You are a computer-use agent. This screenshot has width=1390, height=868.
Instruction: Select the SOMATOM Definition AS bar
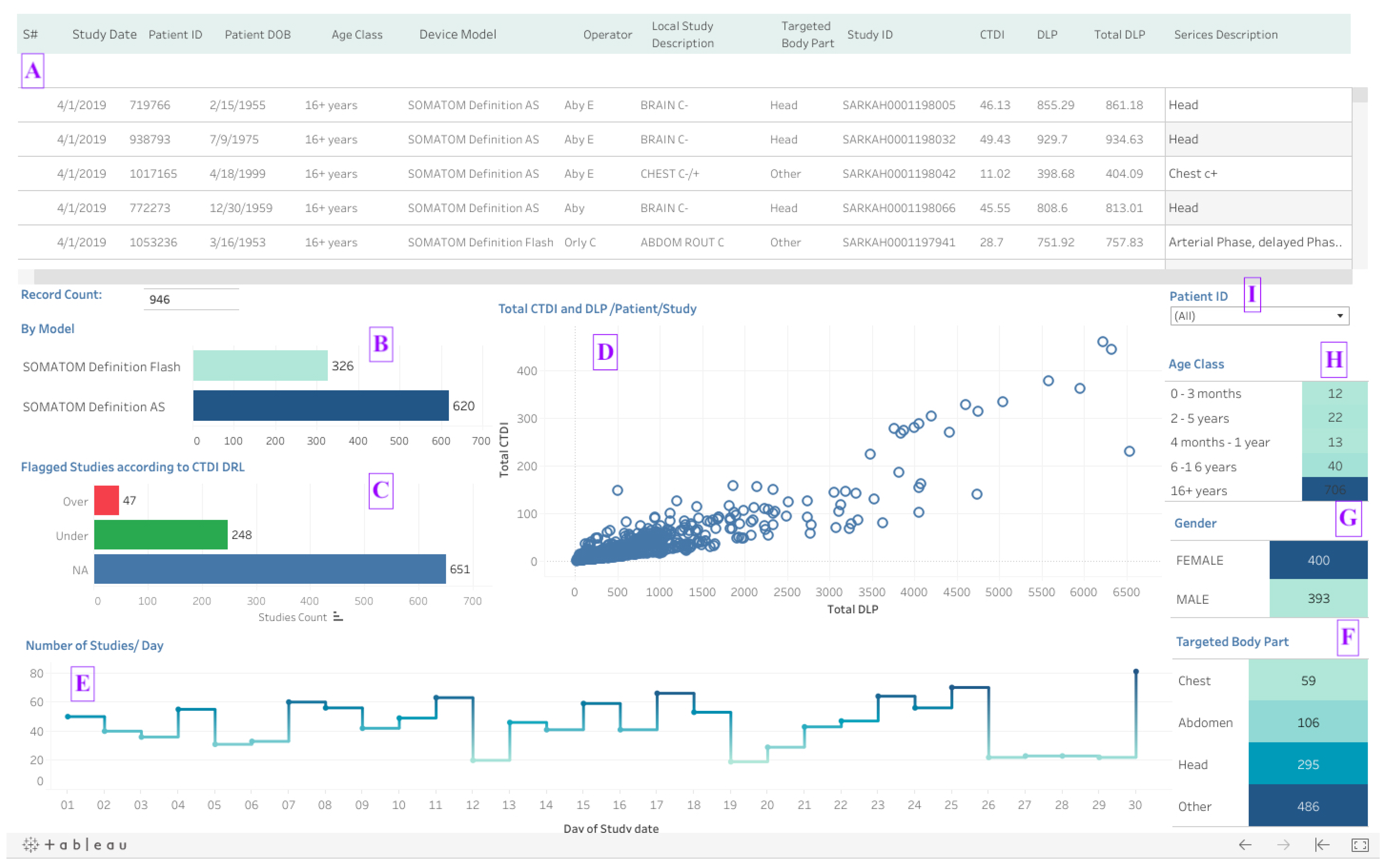point(320,406)
